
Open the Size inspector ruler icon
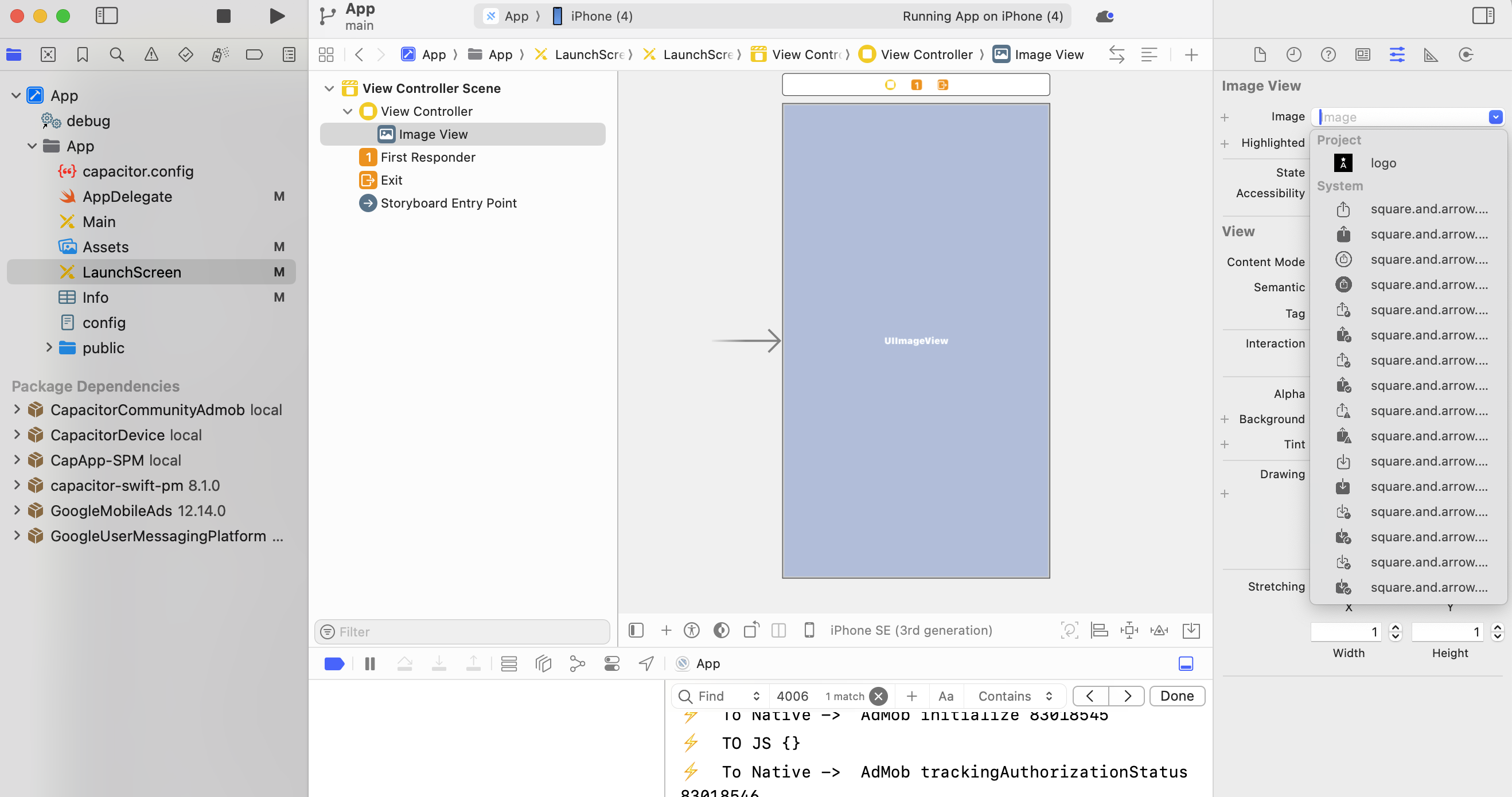(x=1431, y=54)
